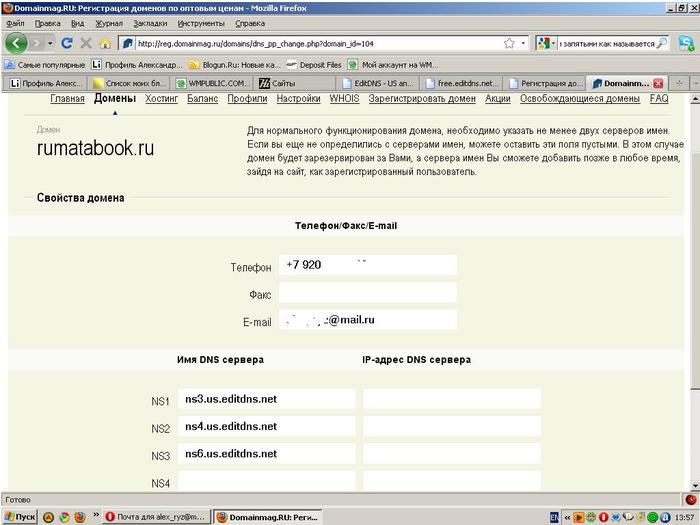Click the E-mail input field

pyautogui.click(x=367, y=320)
